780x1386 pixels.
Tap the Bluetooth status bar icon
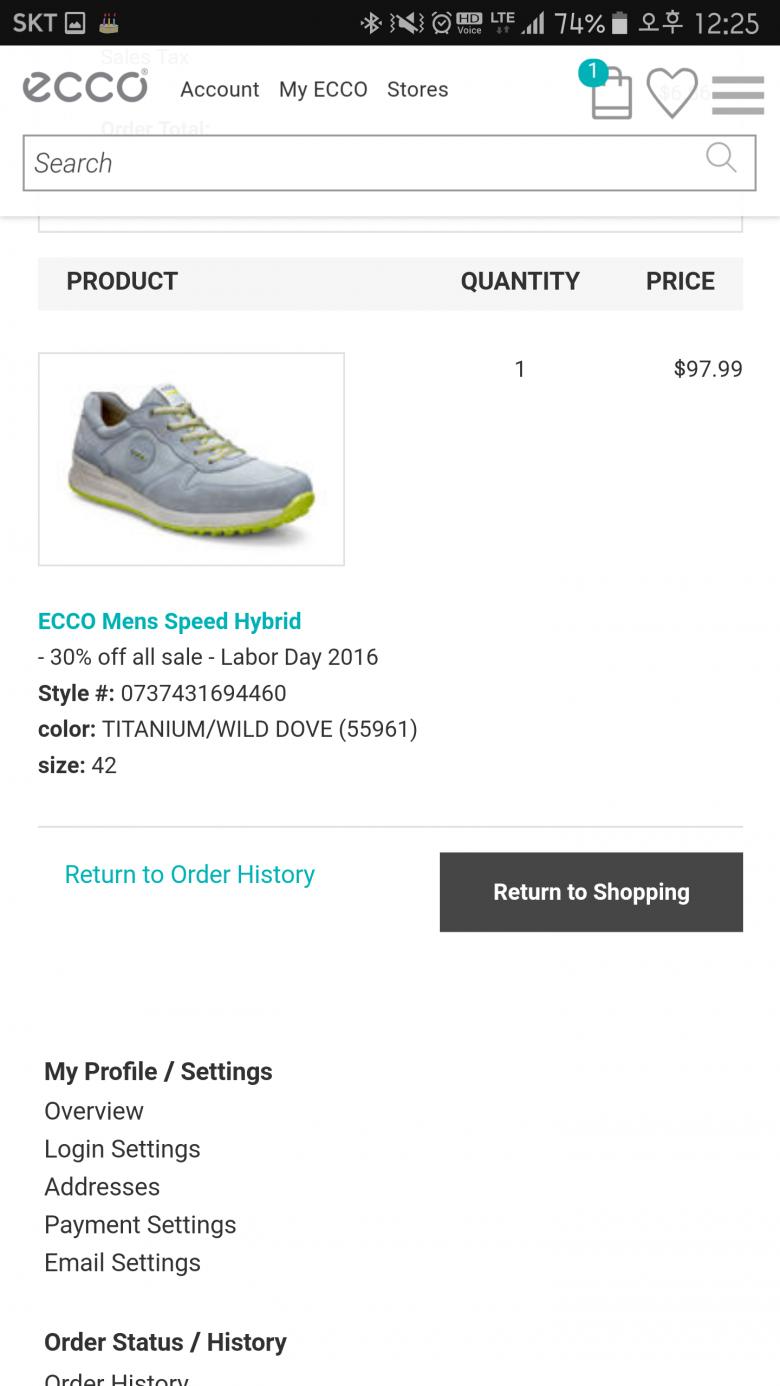(x=371, y=23)
